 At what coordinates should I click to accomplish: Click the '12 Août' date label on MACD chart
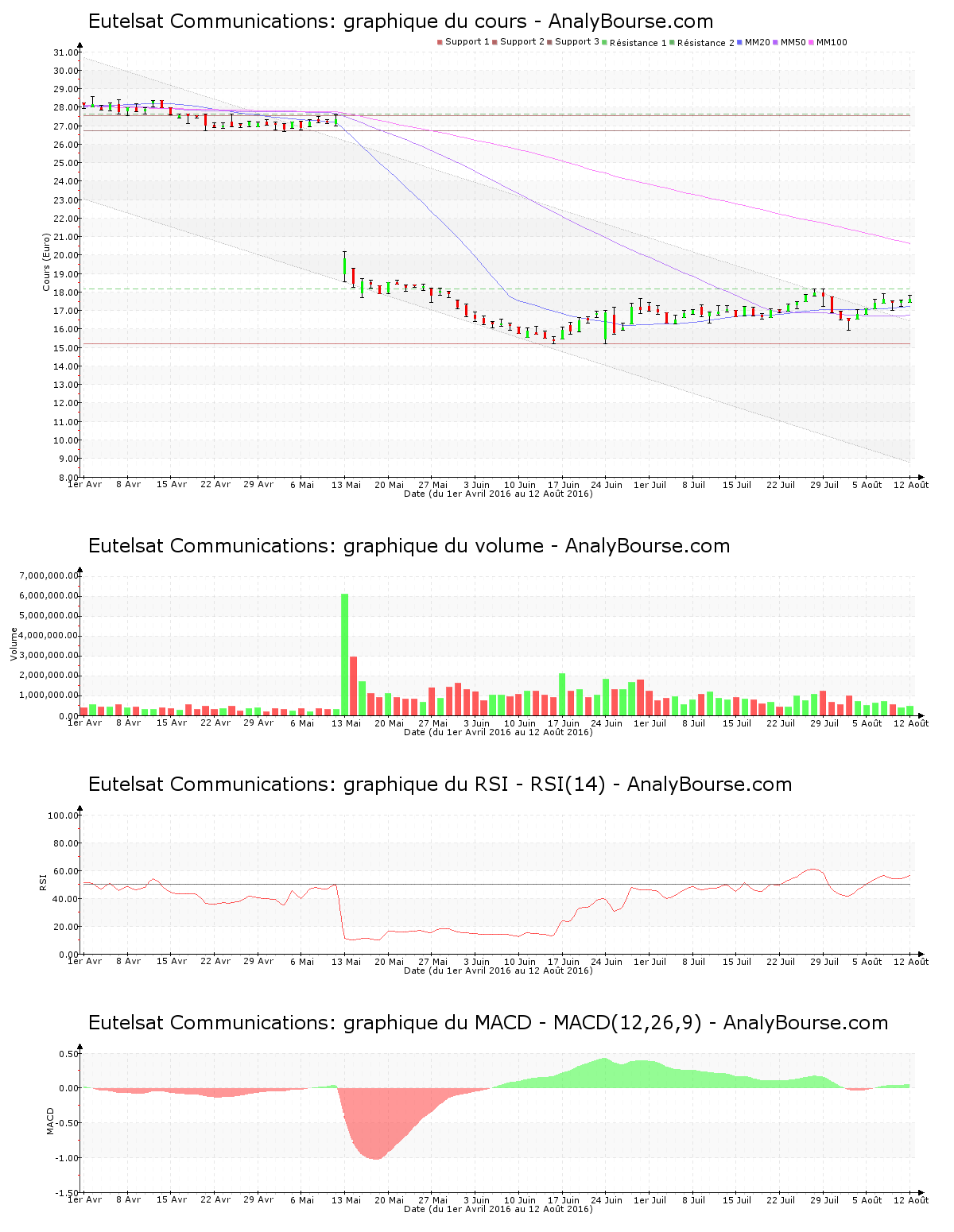point(911,1200)
